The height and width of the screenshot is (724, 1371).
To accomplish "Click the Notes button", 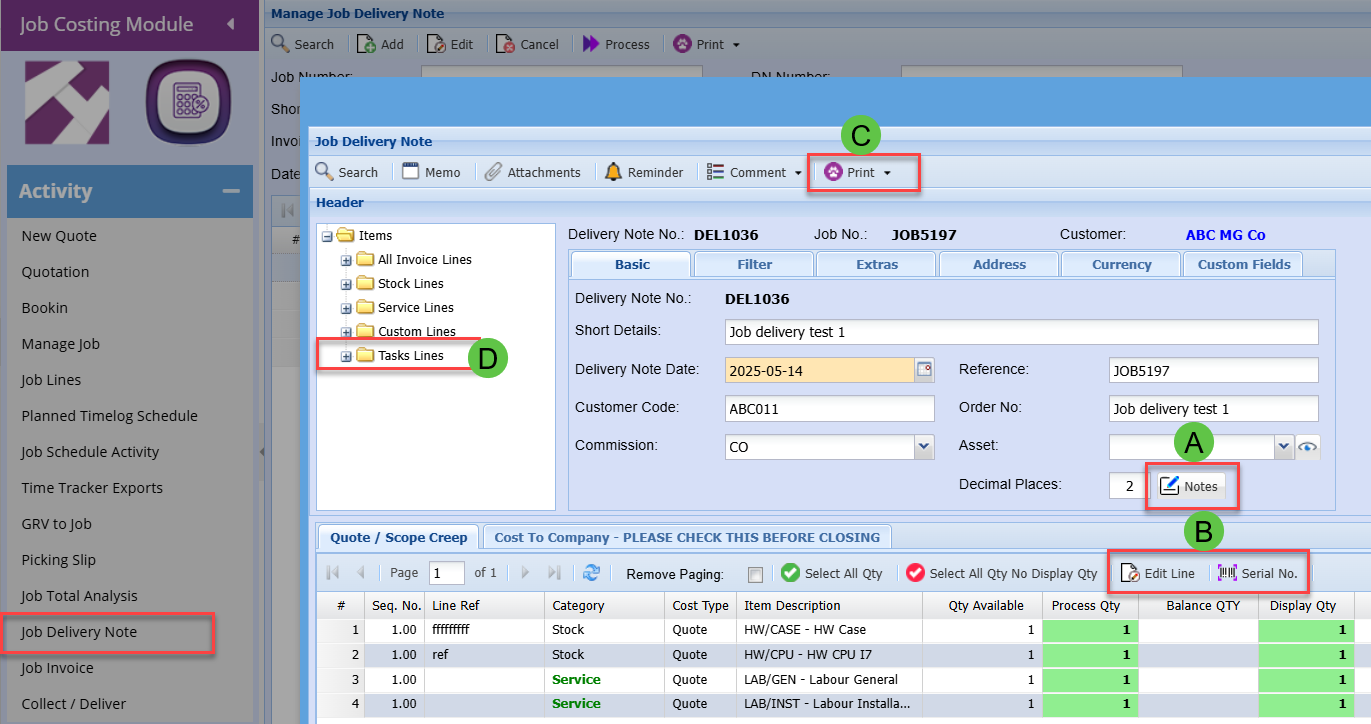I will [x=1190, y=486].
